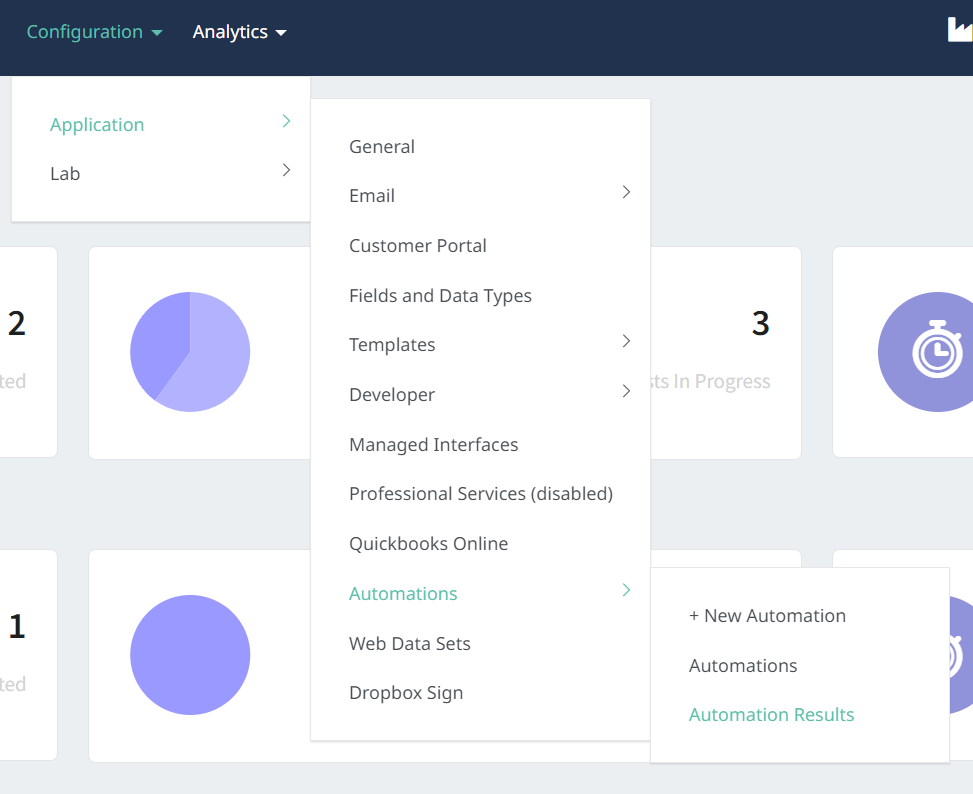This screenshot has width=973, height=794.
Task: Open Dropbox Sign settings
Action: click(x=406, y=693)
